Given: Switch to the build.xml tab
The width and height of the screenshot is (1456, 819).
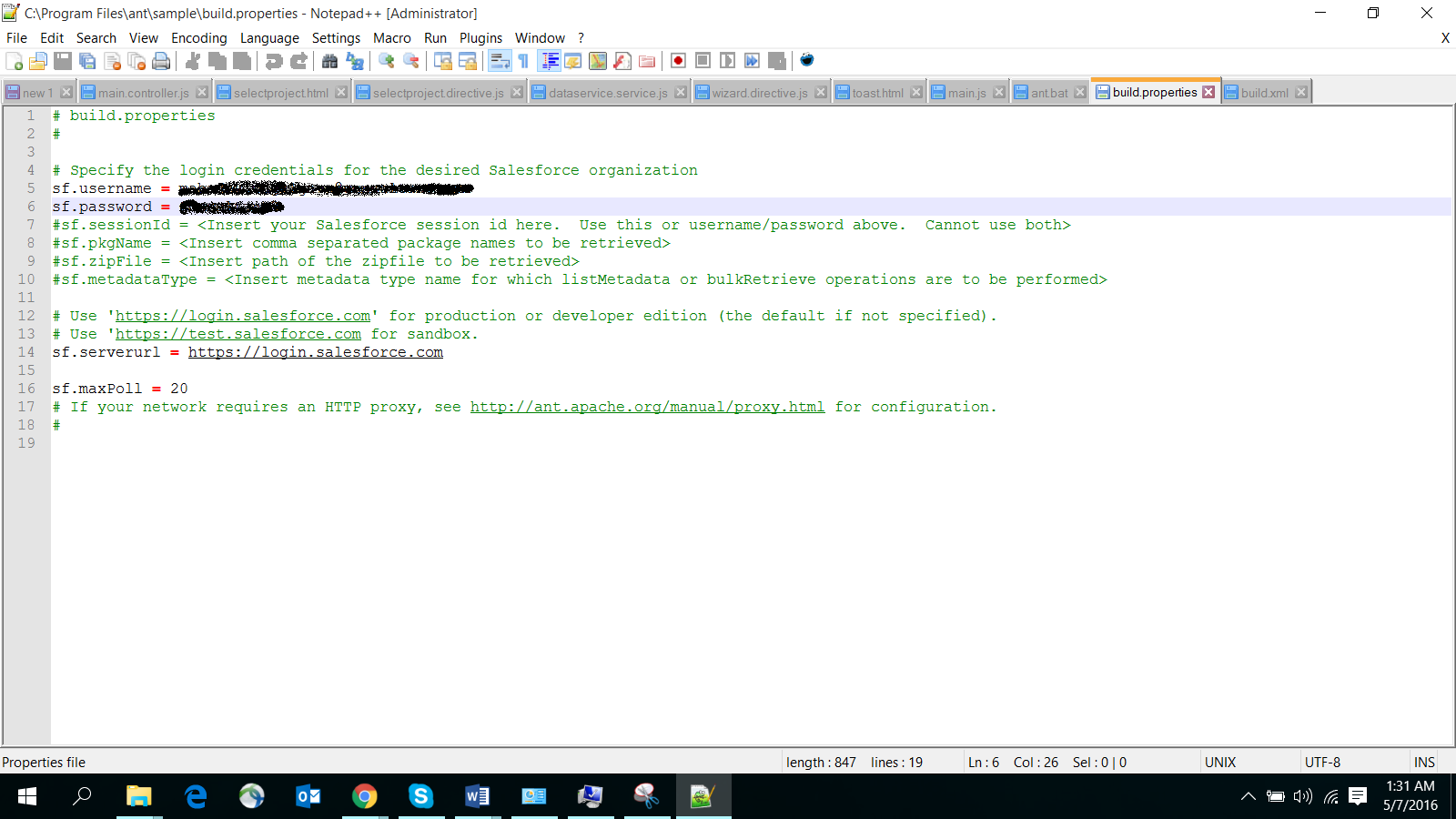Looking at the screenshot, I should (1264, 93).
